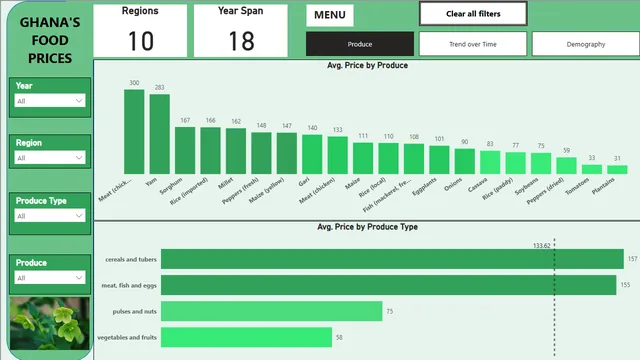Select the Tomatoes bar valued 33
Image resolution: width=640 pixels, height=360 pixels.
coord(592,169)
